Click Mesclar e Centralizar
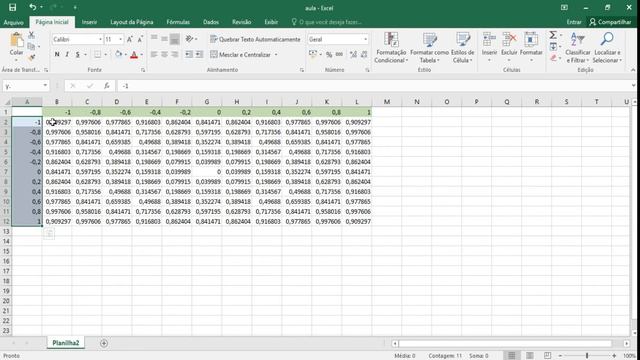 tap(240, 54)
